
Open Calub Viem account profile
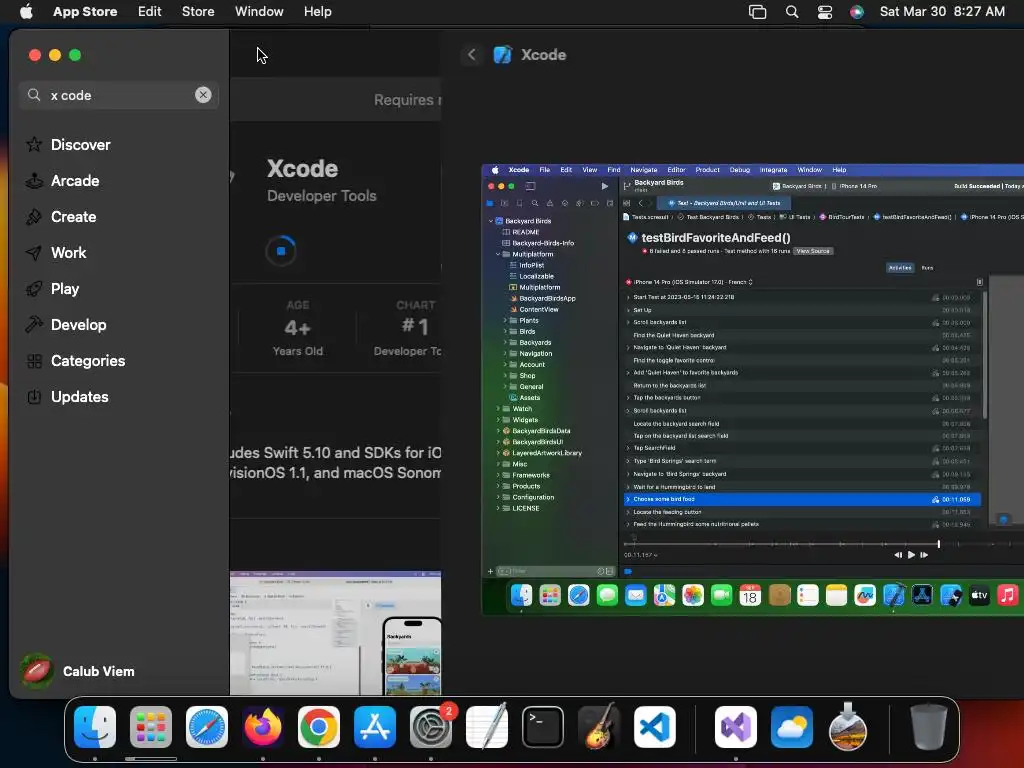click(x=77, y=671)
